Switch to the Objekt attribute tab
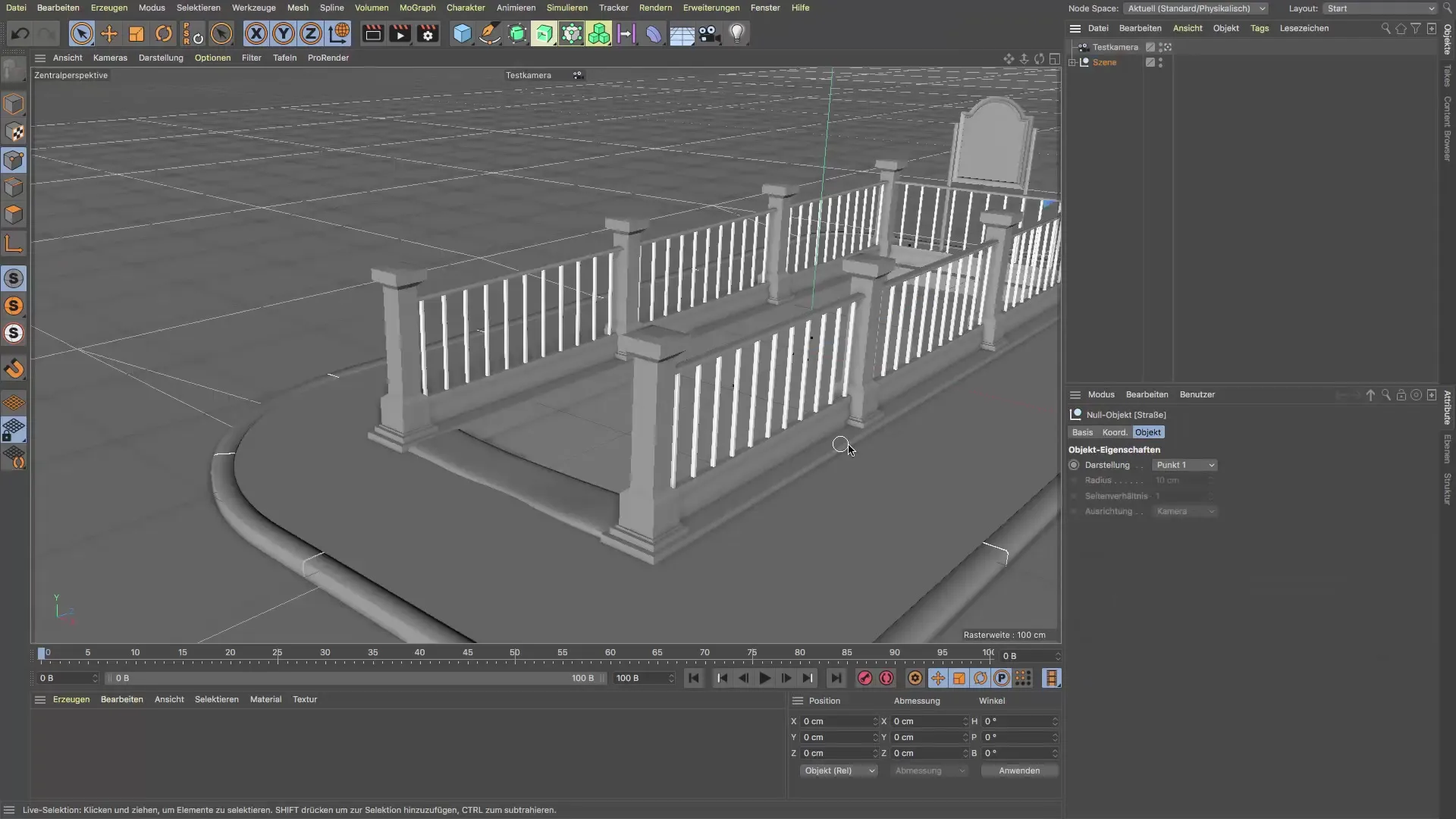Viewport: 1456px width, 819px height. coord(1148,432)
